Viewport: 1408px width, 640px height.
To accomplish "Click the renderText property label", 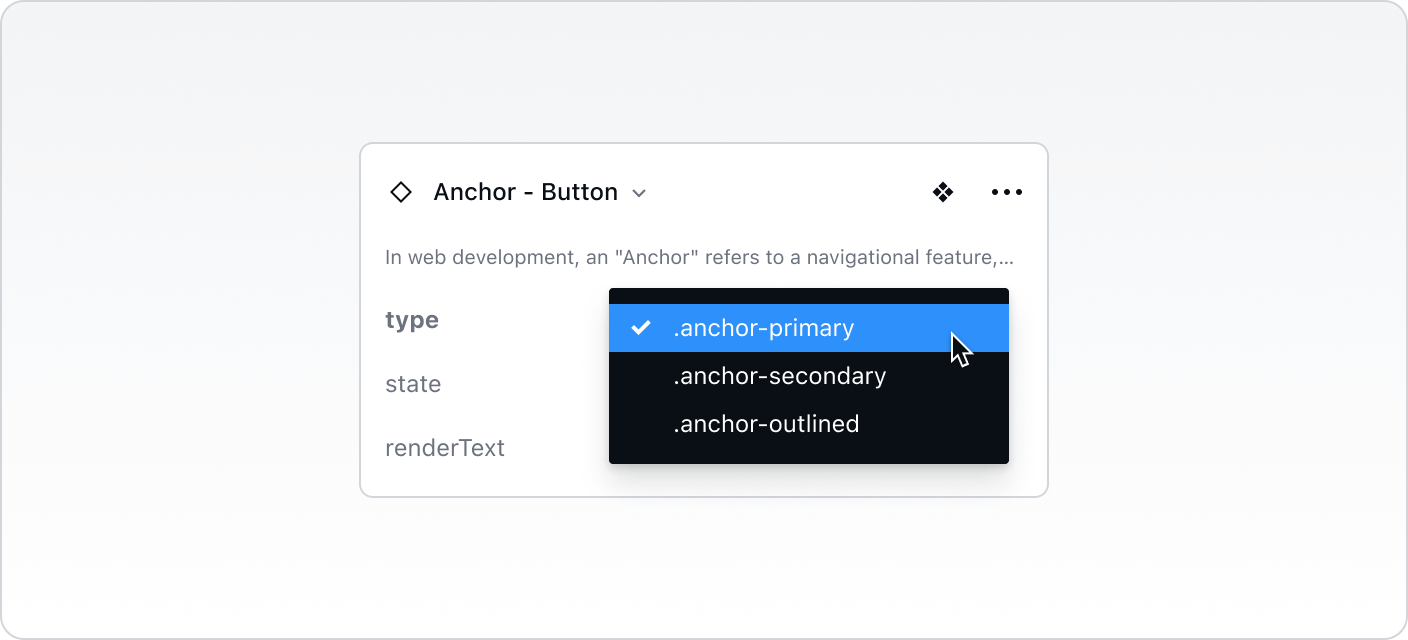I will [445, 448].
